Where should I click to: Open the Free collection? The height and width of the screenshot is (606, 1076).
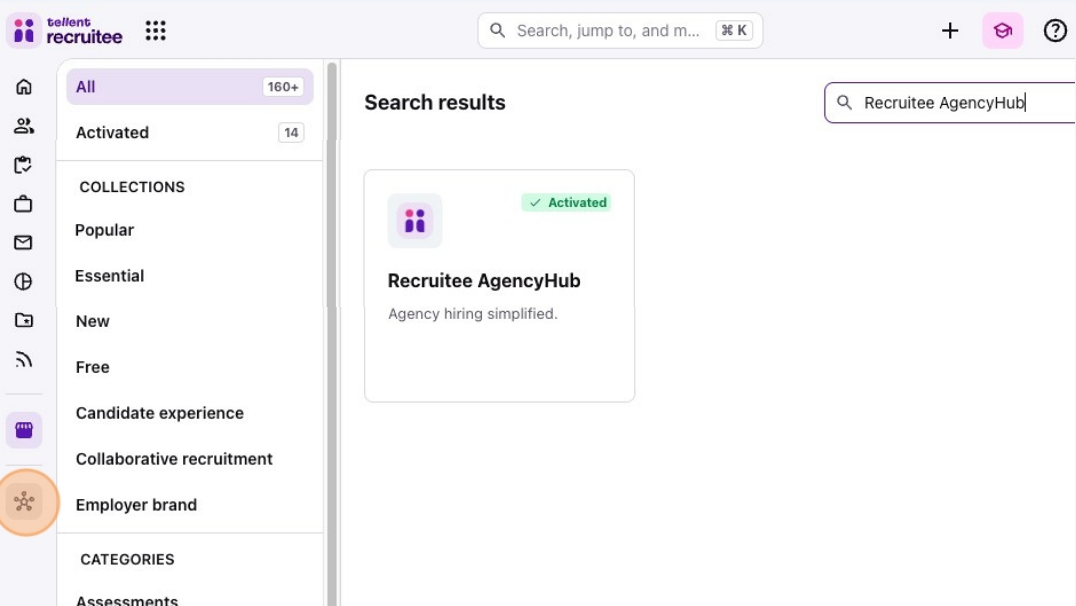coord(93,367)
